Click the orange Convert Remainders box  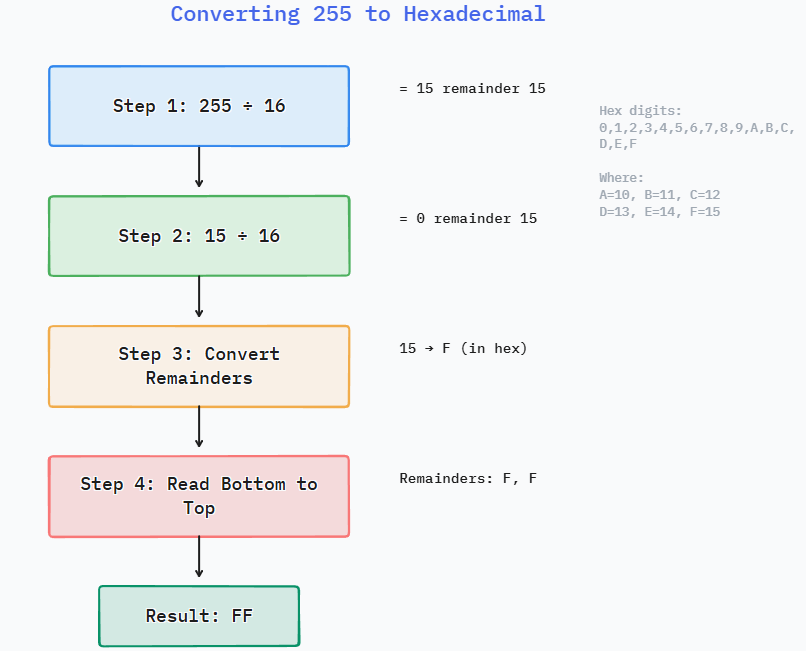click(199, 366)
